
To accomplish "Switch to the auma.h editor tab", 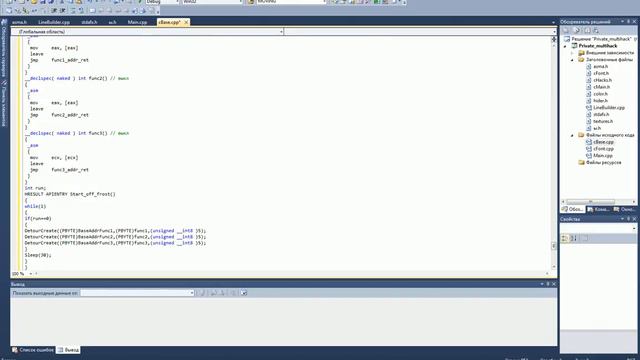I will point(19,22).
